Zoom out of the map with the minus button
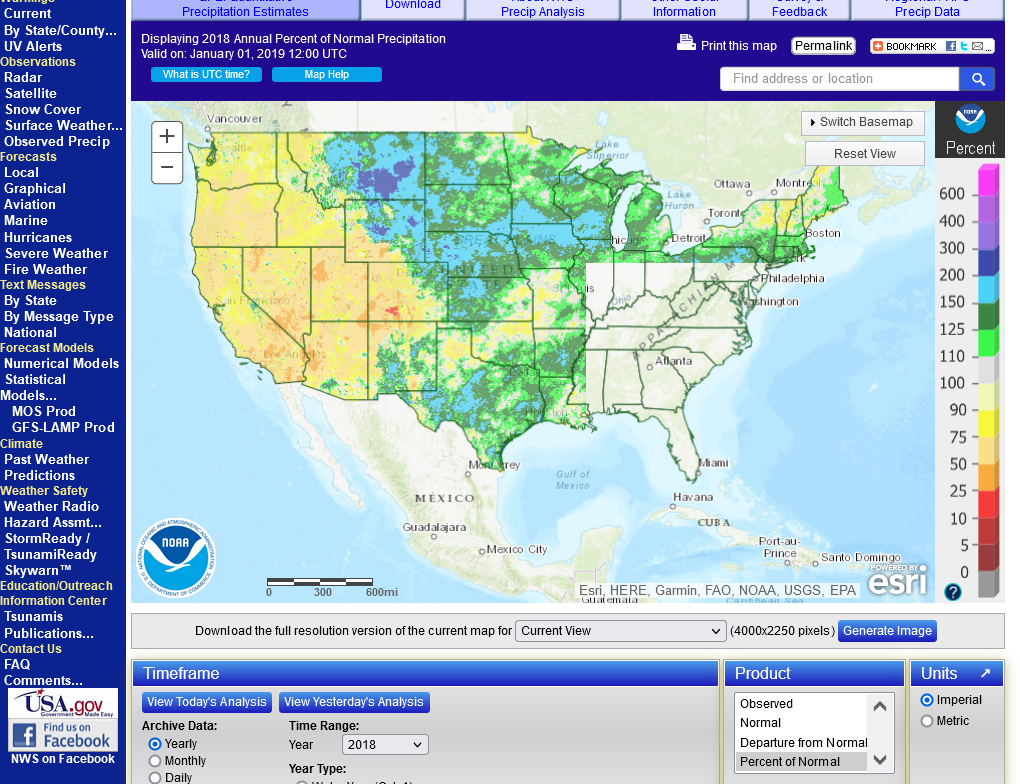This screenshot has height=784, width=1020. pyautogui.click(x=167, y=168)
